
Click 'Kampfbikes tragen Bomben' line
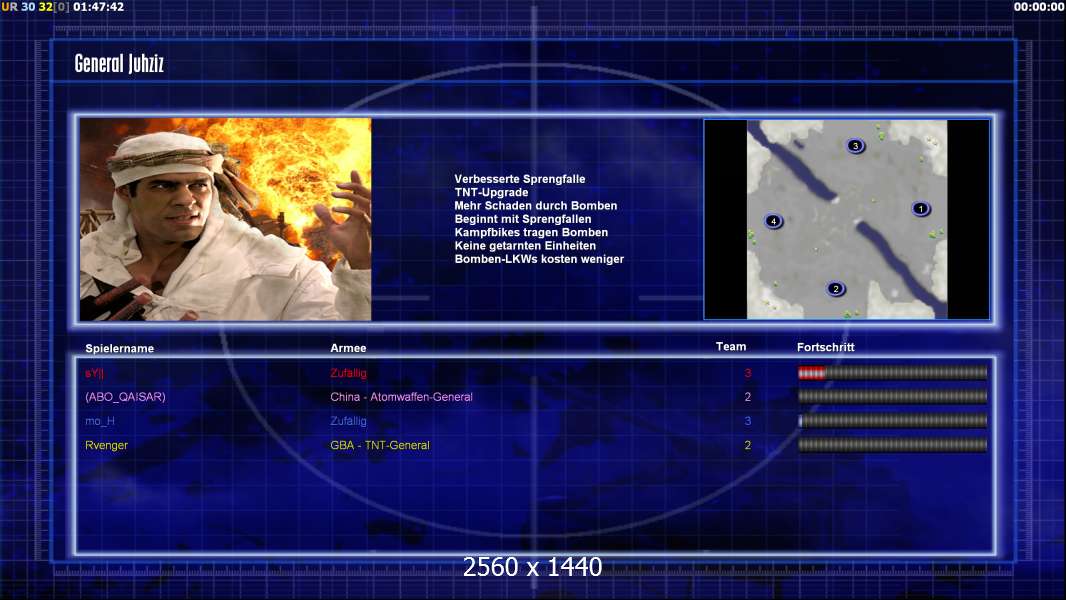[x=531, y=232]
